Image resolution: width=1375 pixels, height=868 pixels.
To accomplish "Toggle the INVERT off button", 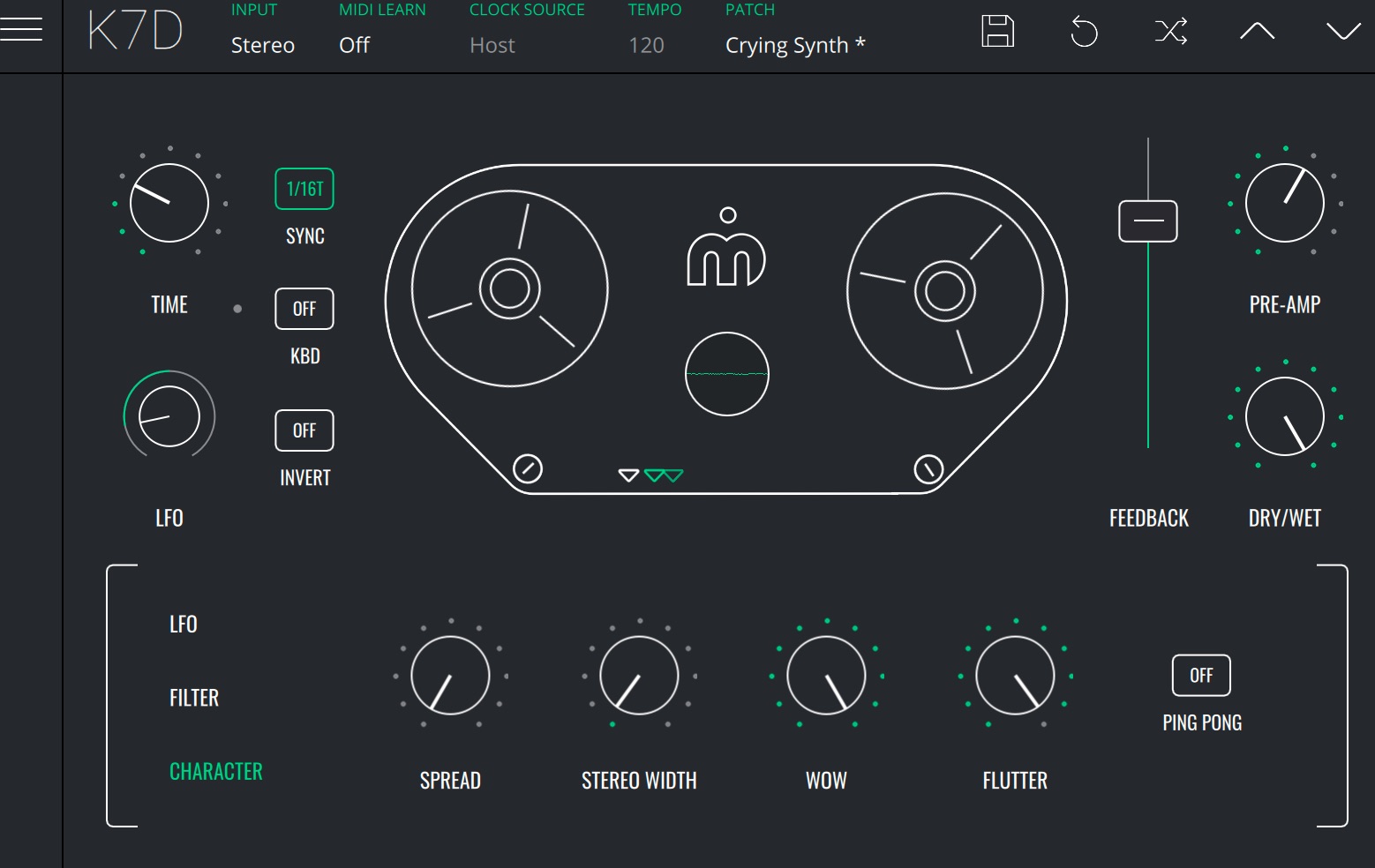I will point(304,430).
